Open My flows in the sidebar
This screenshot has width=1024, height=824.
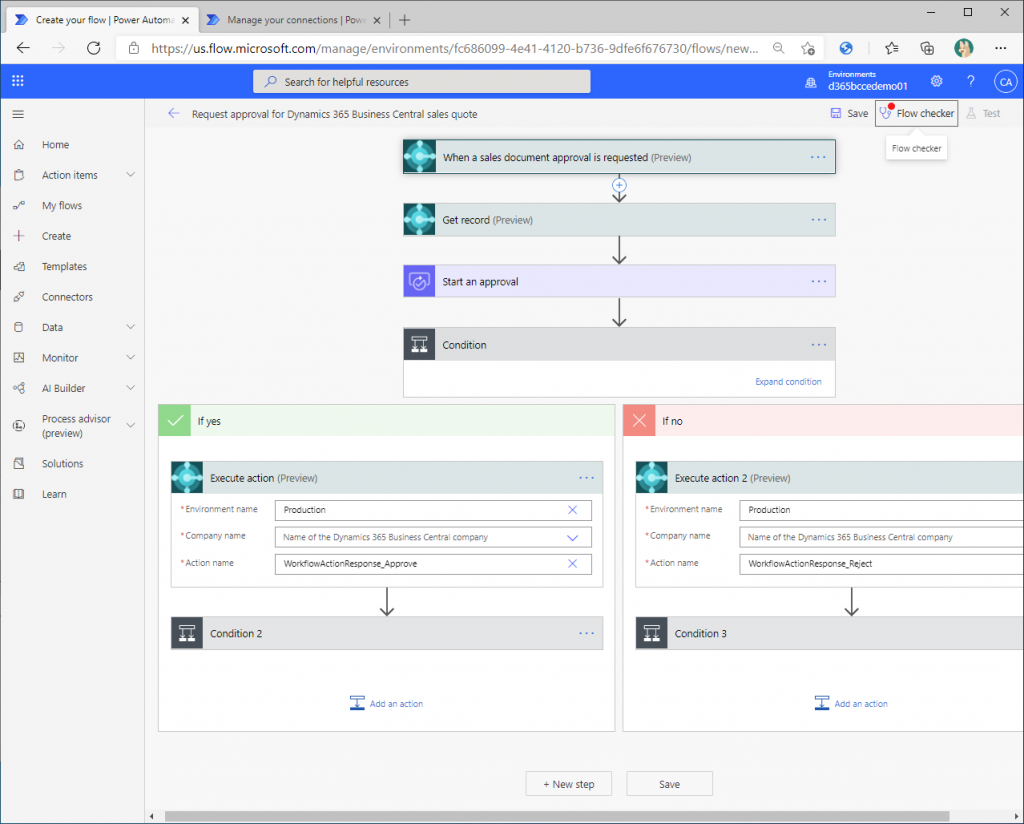pos(62,206)
